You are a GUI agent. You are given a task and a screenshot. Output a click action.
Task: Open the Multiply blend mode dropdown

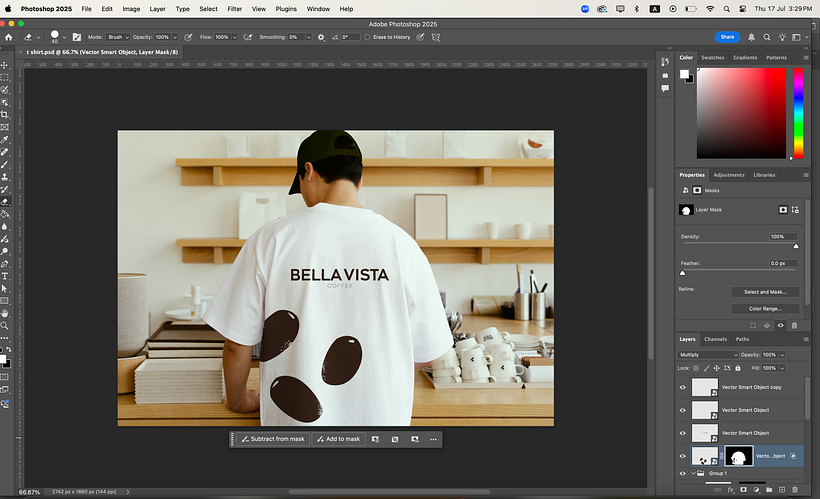point(708,355)
